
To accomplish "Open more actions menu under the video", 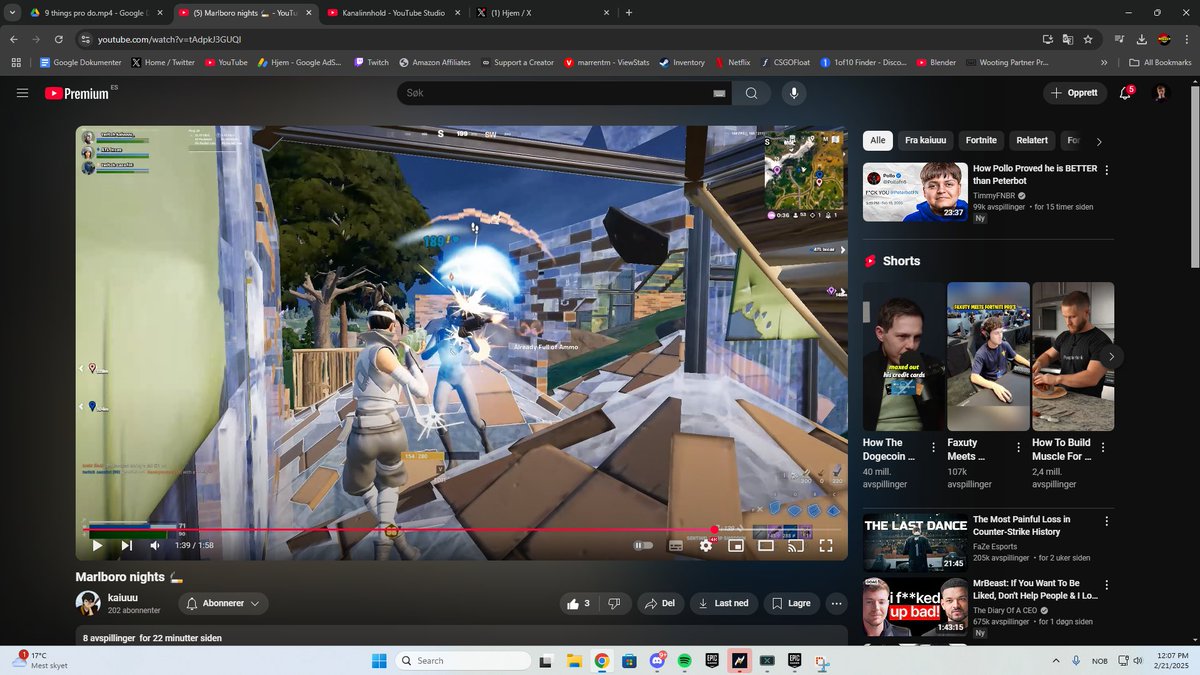I will [x=837, y=603].
